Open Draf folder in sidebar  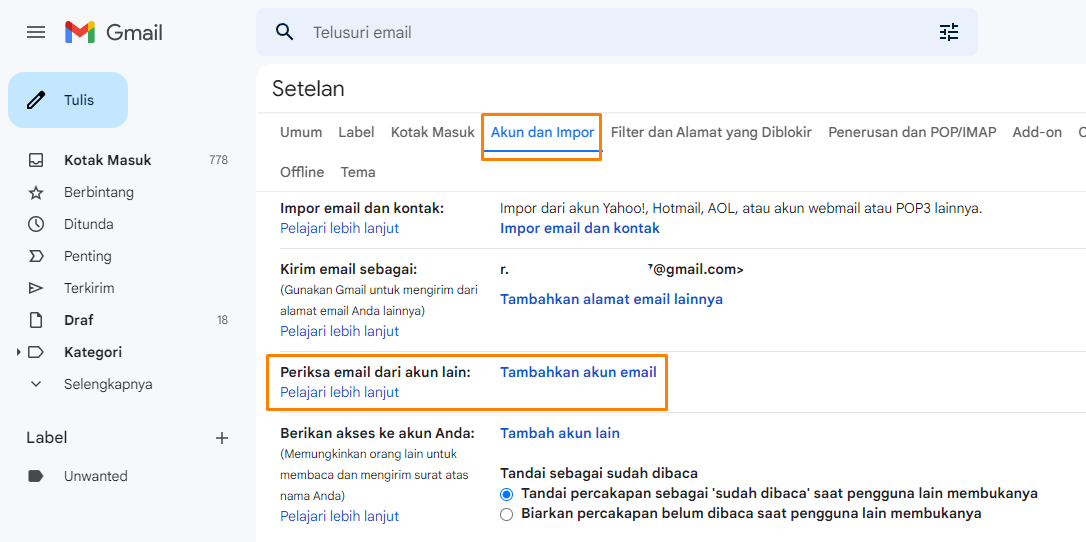(78, 320)
